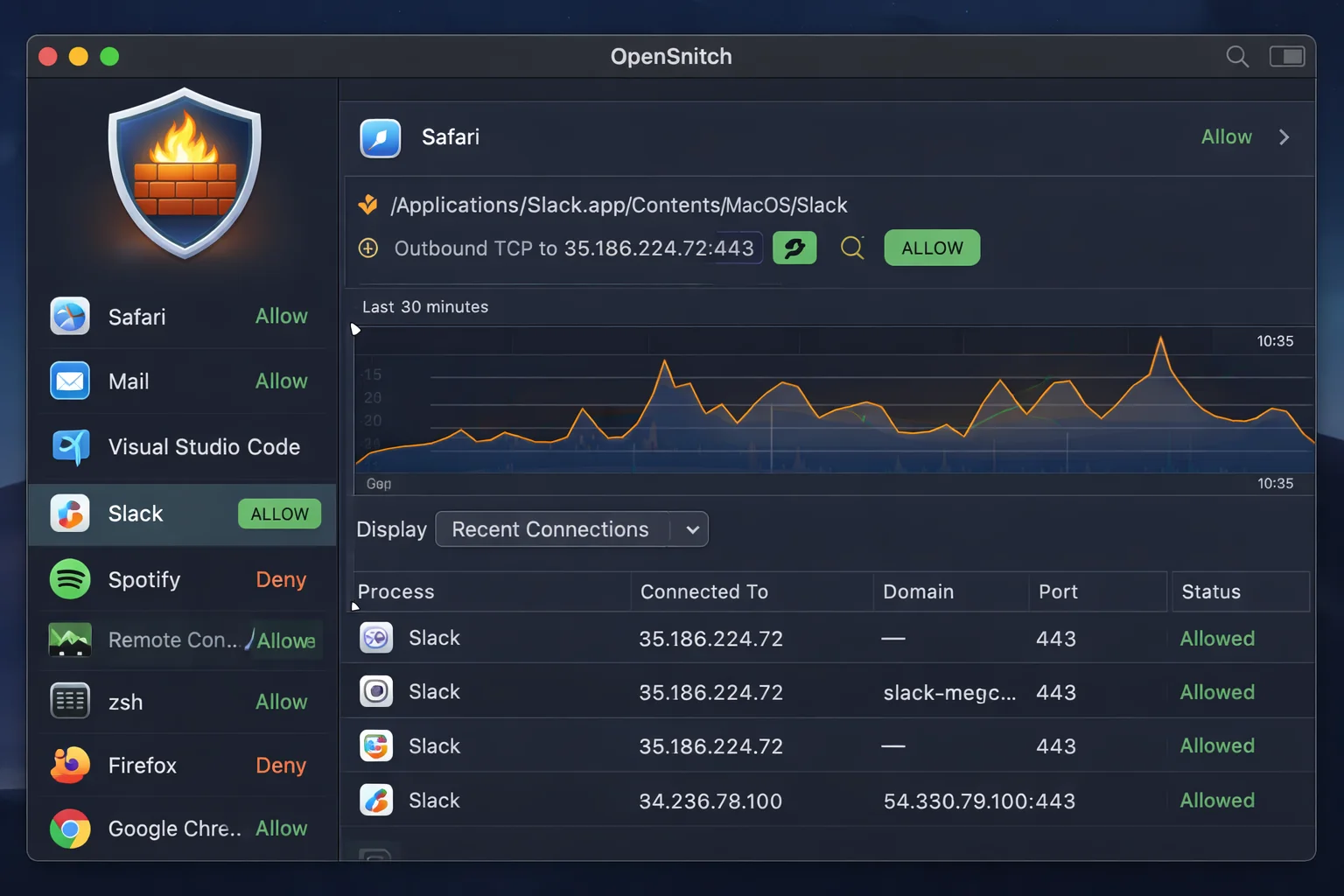
Task: Select the Remote Connection icon in sidebar
Action: 70,640
